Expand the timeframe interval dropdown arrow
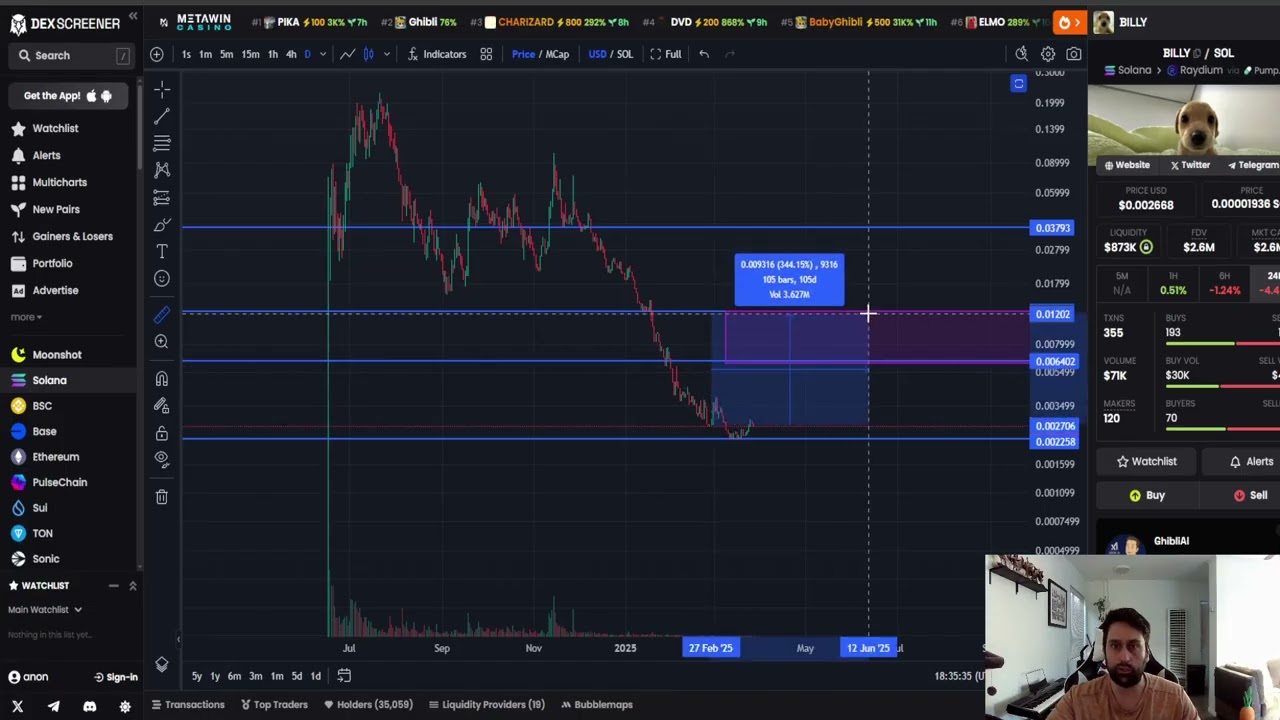This screenshot has height=720, width=1280. pos(322,54)
